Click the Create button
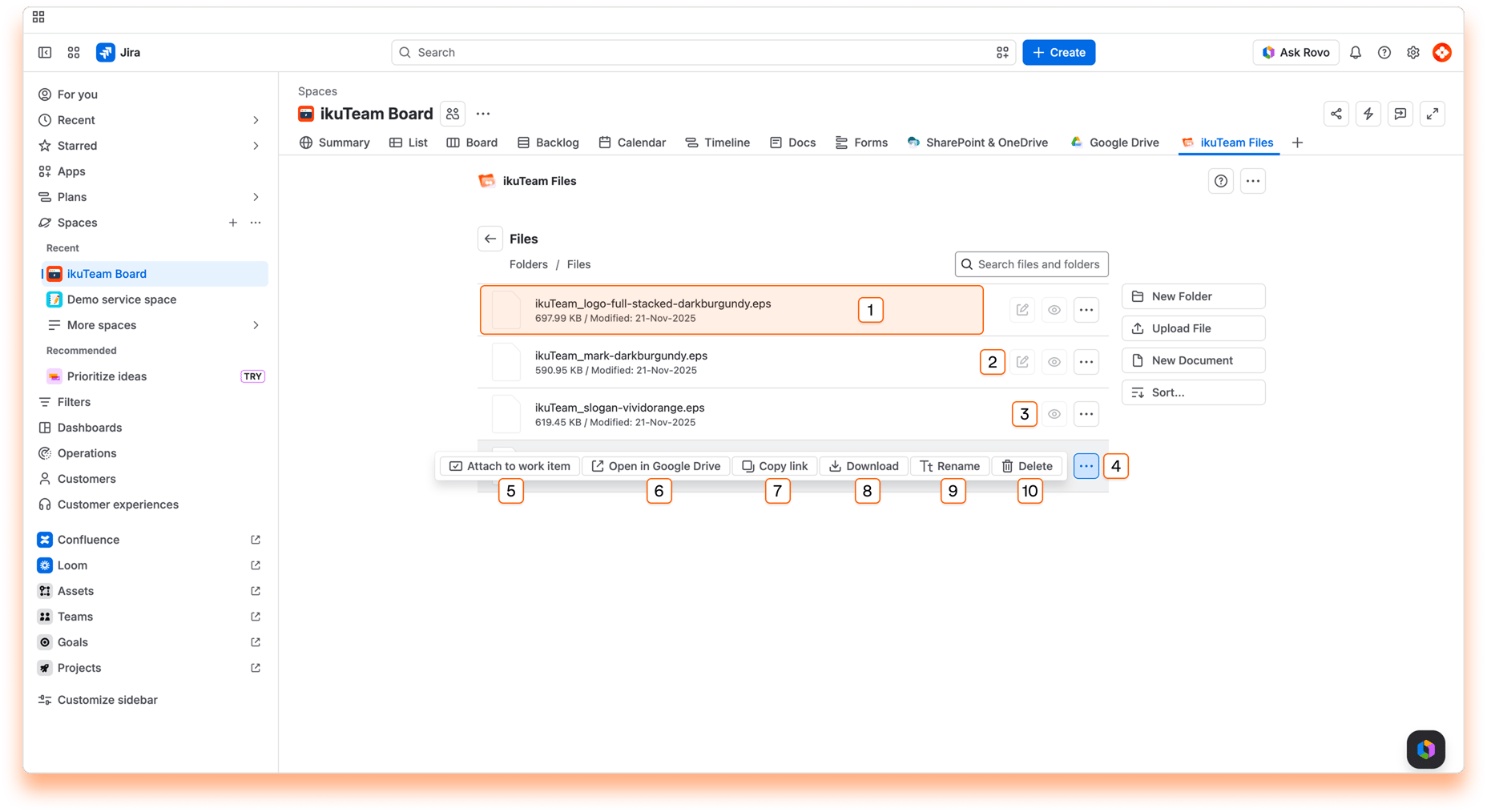Viewport: 1487px width, 812px height. (x=1059, y=52)
